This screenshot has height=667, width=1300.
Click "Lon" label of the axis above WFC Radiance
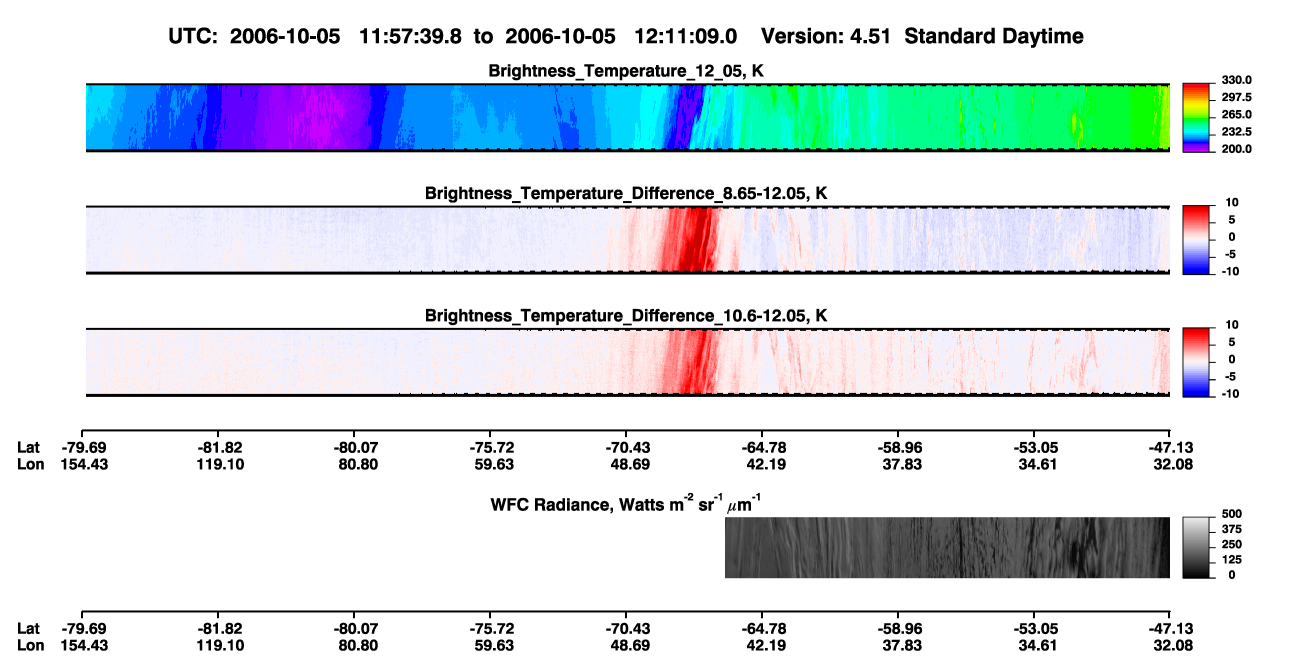[x=29, y=464]
